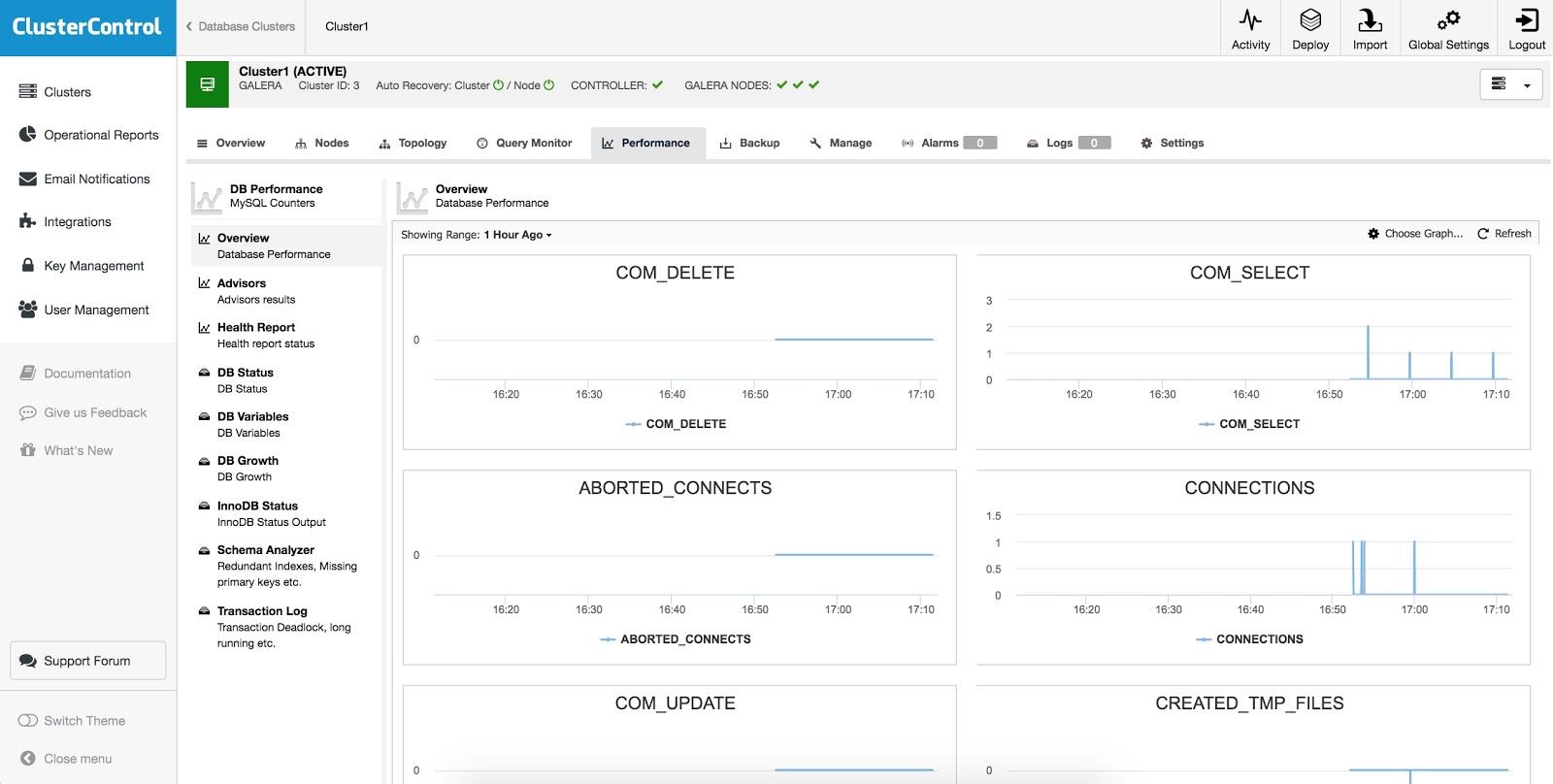Click the Clusters sidebar icon

point(27,91)
